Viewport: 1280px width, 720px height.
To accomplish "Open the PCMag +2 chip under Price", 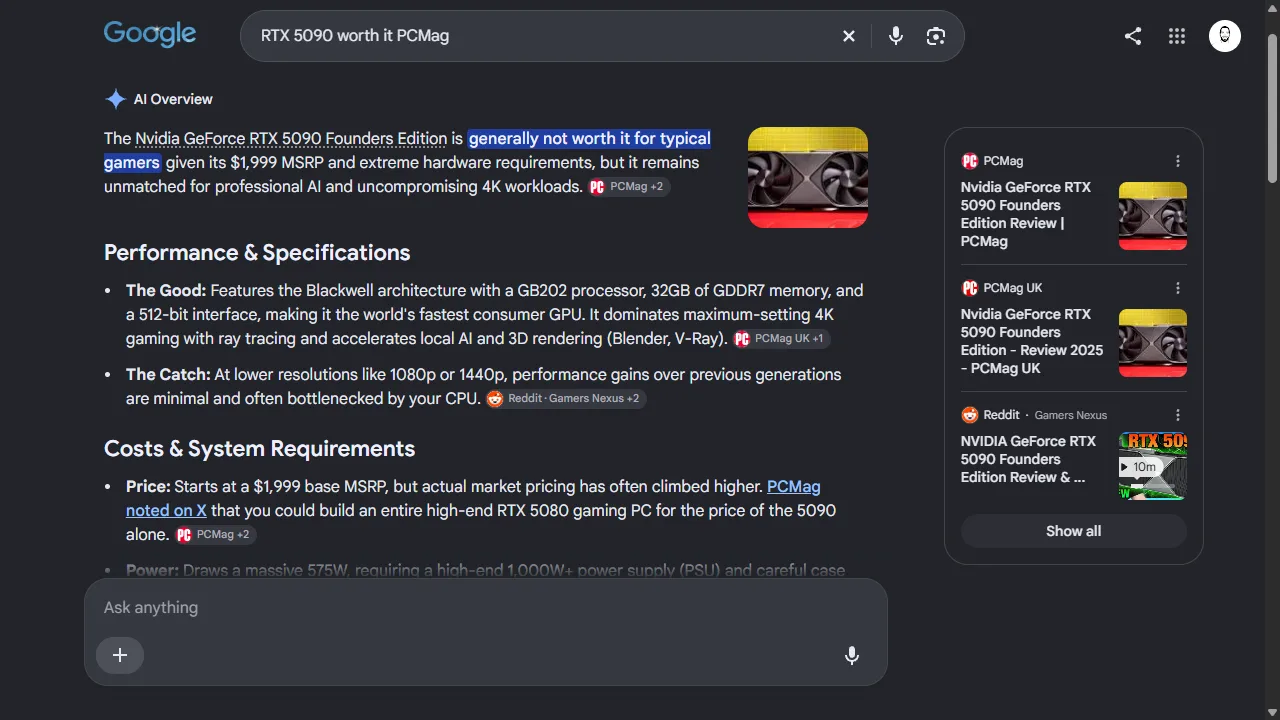I will (x=216, y=535).
